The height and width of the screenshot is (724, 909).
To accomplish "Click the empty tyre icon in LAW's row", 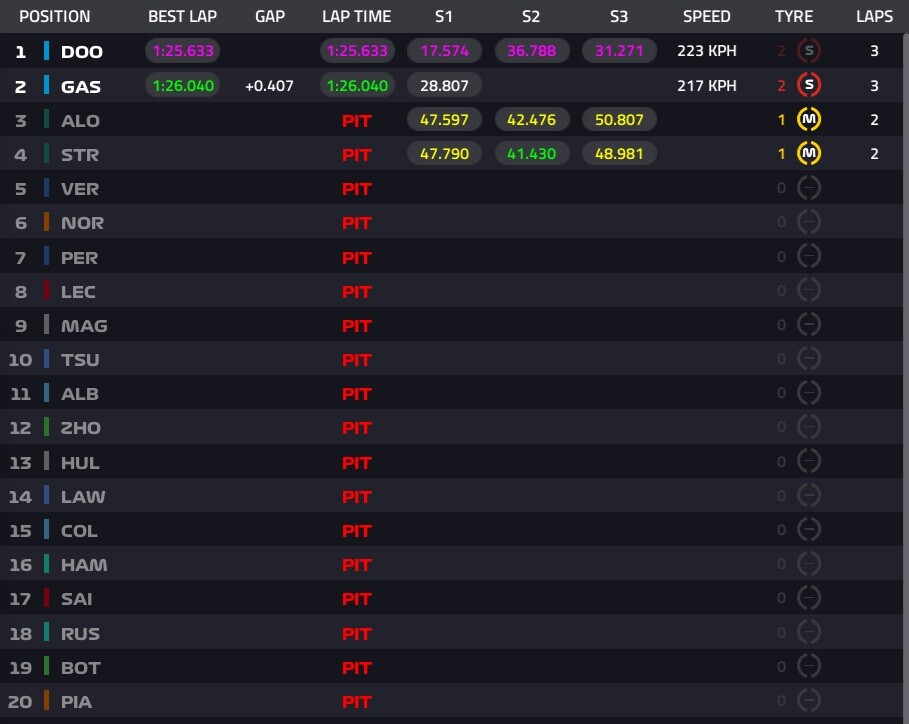I will click(x=809, y=495).
